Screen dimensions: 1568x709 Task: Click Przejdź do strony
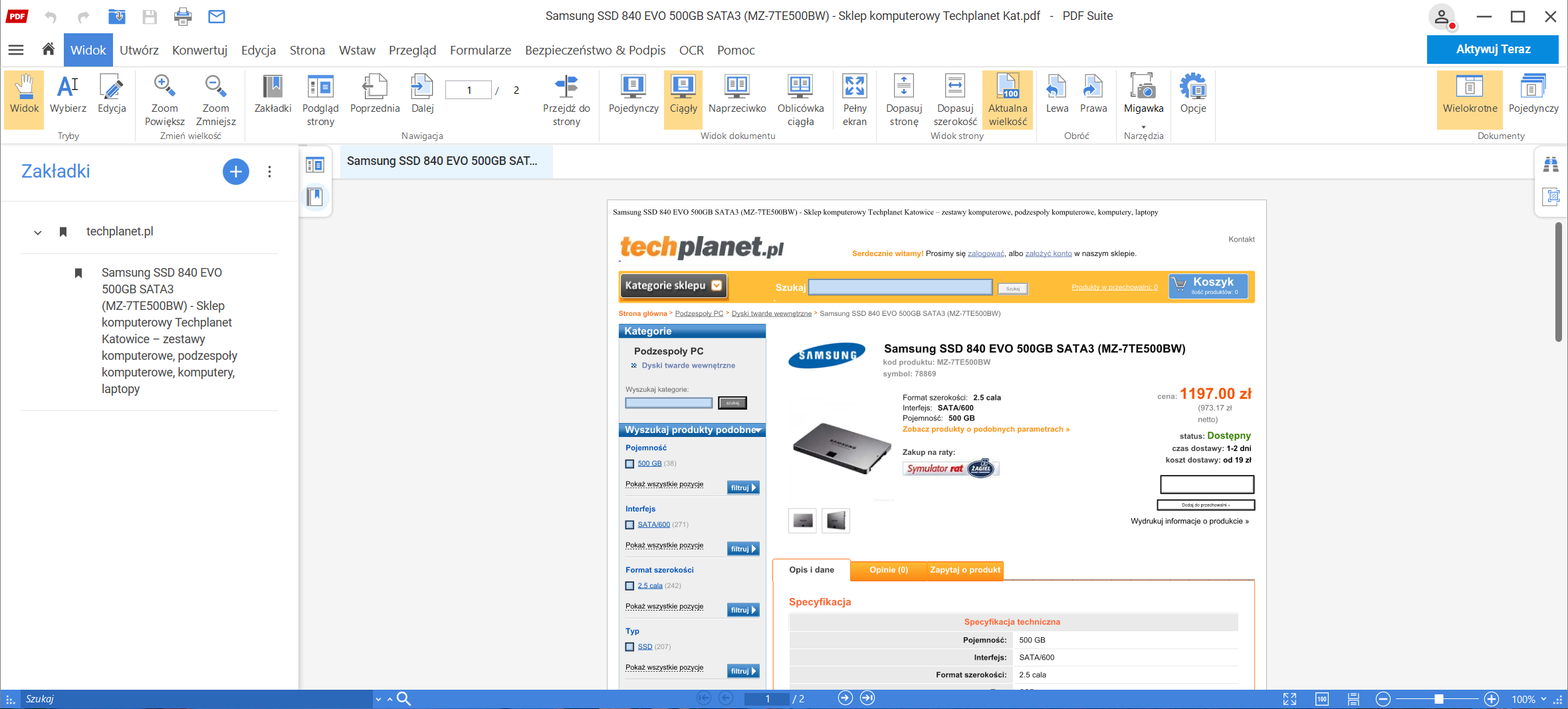[x=566, y=100]
